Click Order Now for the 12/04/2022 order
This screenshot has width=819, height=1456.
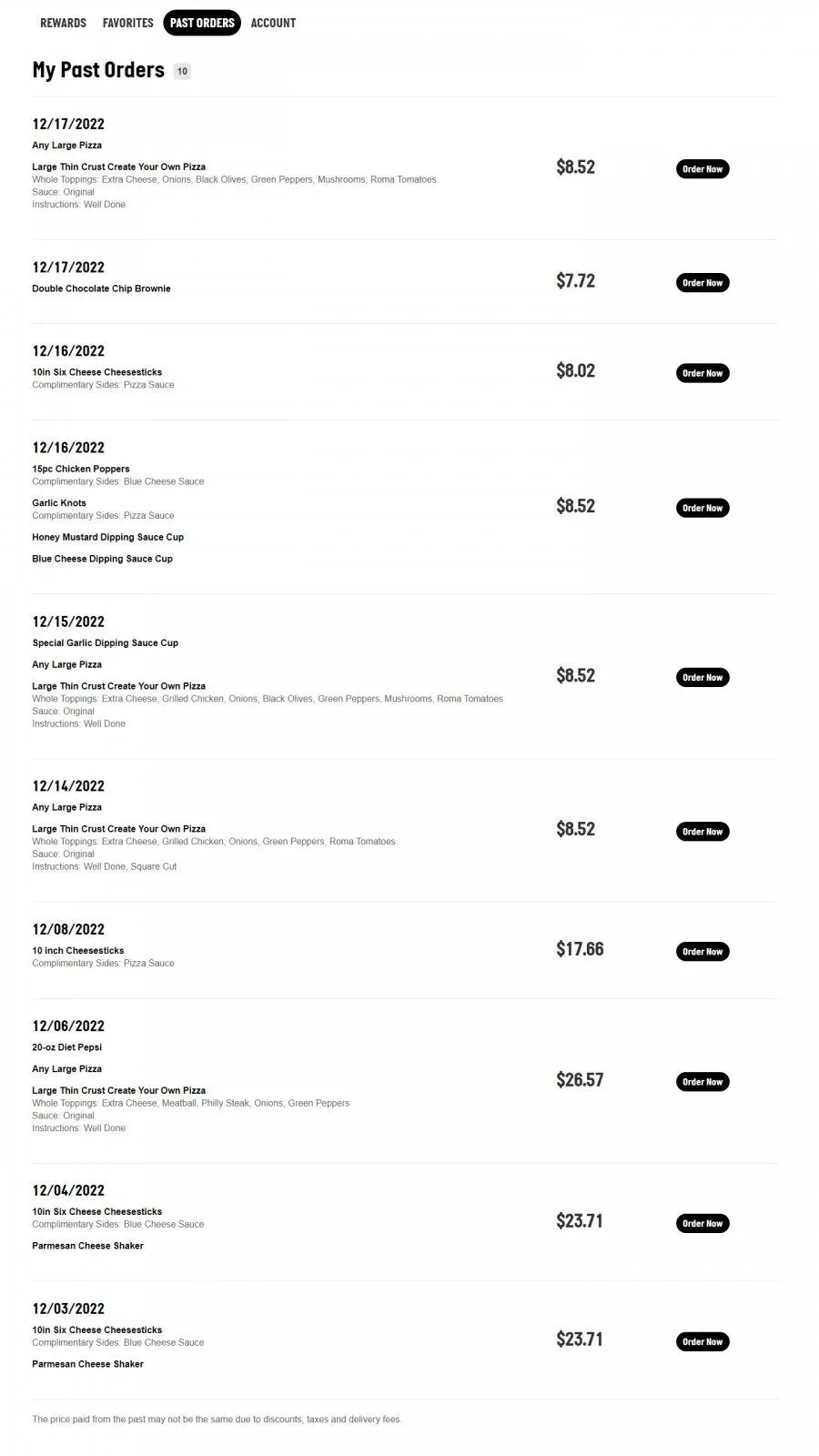(703, 1224)
